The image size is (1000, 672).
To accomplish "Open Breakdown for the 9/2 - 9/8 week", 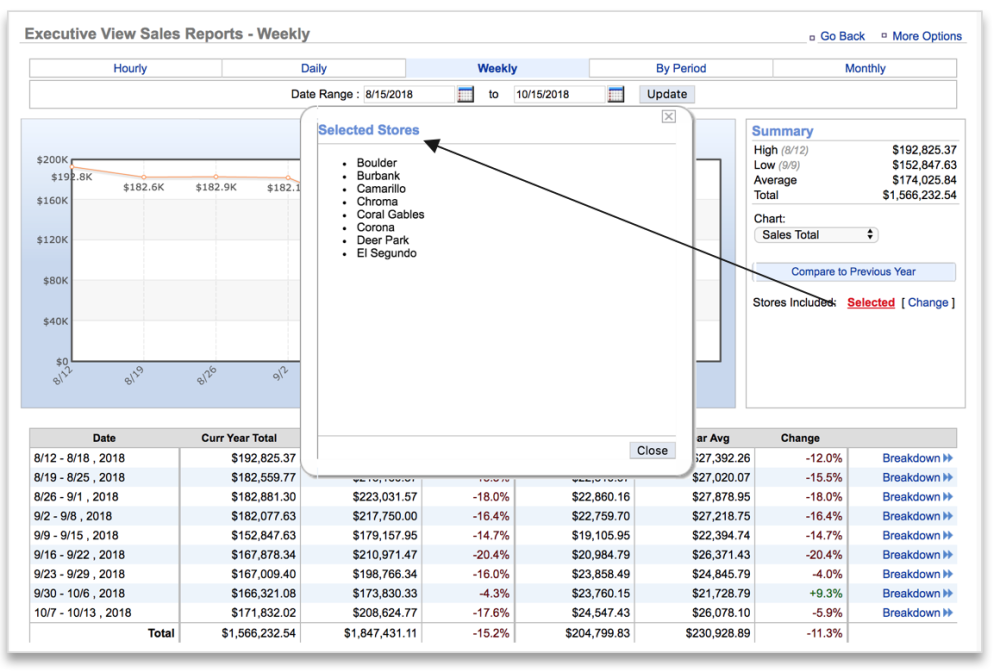I will 913,515.
